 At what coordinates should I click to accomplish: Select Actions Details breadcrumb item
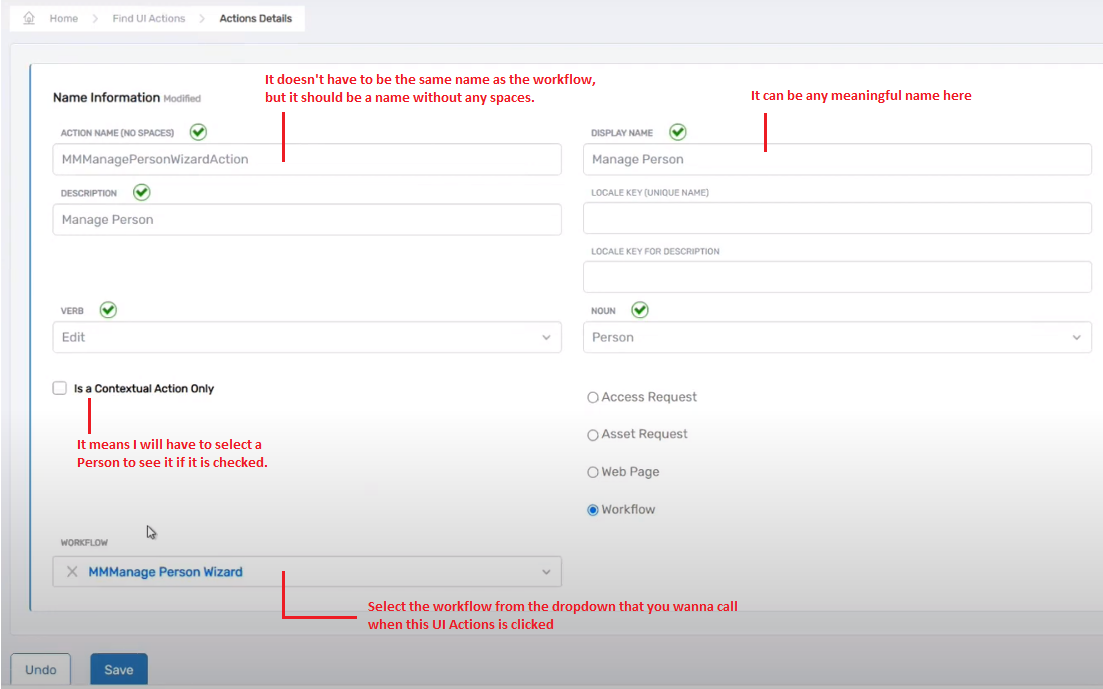click(255, 18)
